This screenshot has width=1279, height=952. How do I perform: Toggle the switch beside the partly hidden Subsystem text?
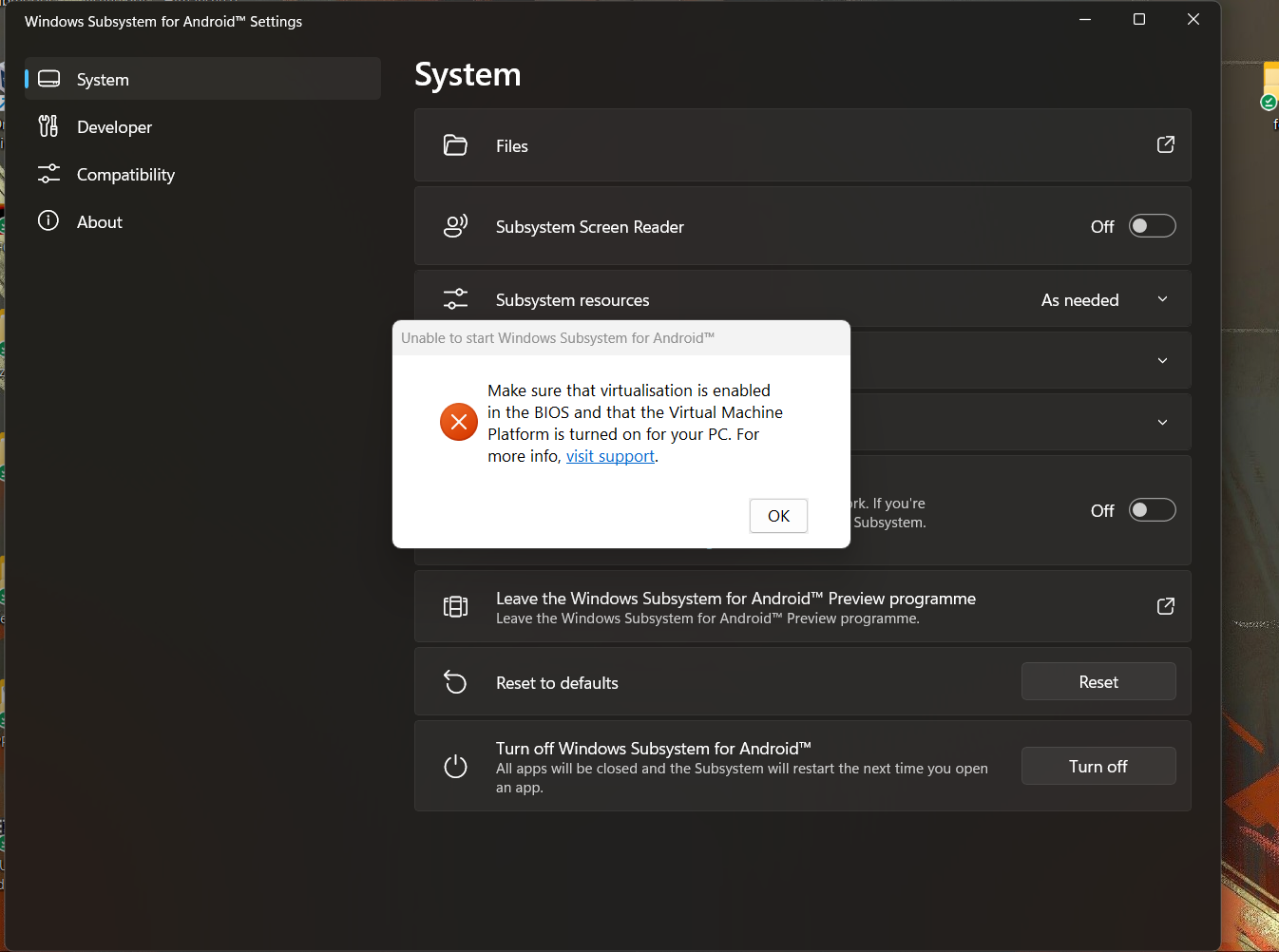tap(1153, 510)
